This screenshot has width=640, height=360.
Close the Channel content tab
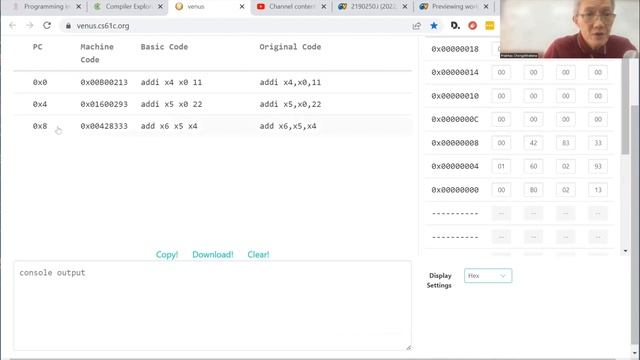tap(324, 7)
